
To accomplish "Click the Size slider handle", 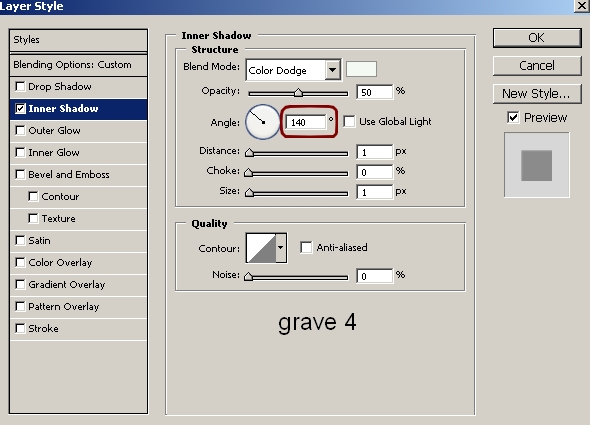I will tap(249, 193).
